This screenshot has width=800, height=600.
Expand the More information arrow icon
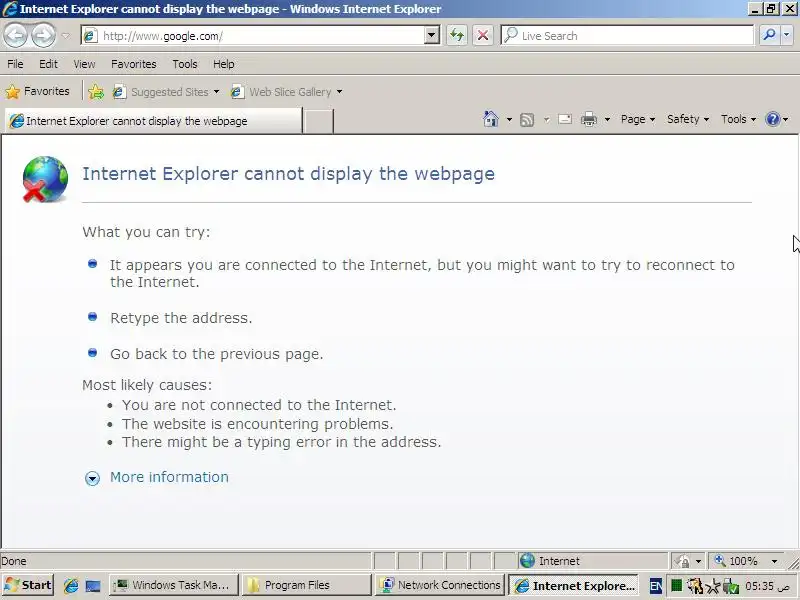tap(92, 478)
